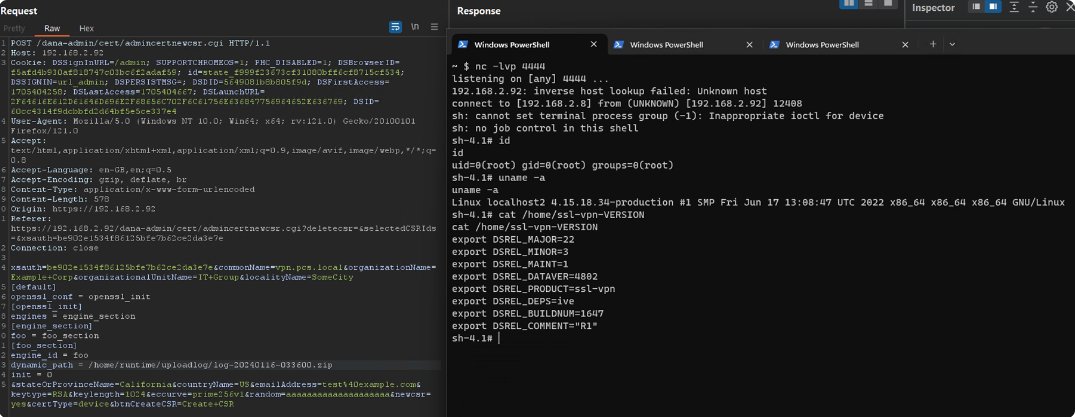The height and width of the screenshot is (417, 1075).
Task: Click 'engines = engine_section' line
Action: tap(73, 316)
